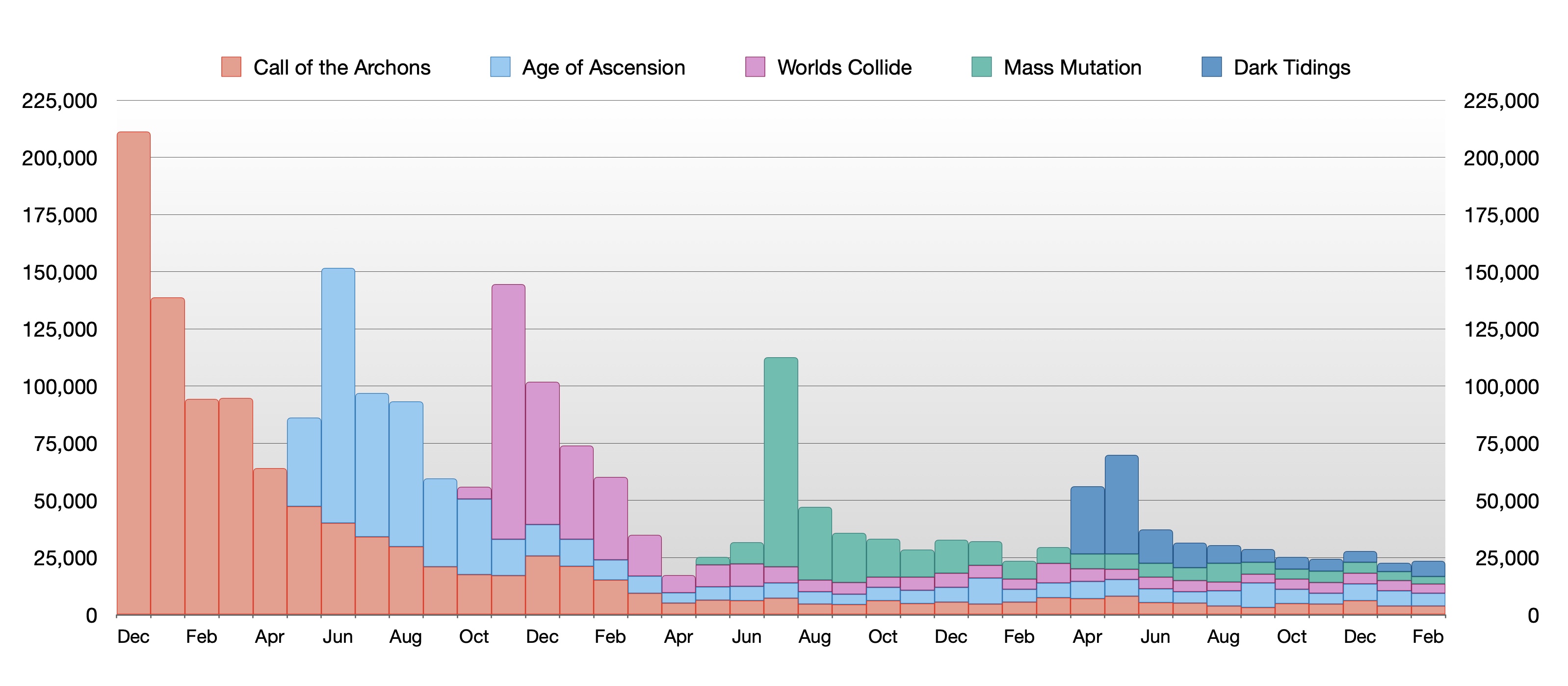Screen dimensions: 1568x686
Task: Click the Call of the Archons legend swatch
Action: pos(231,67)
